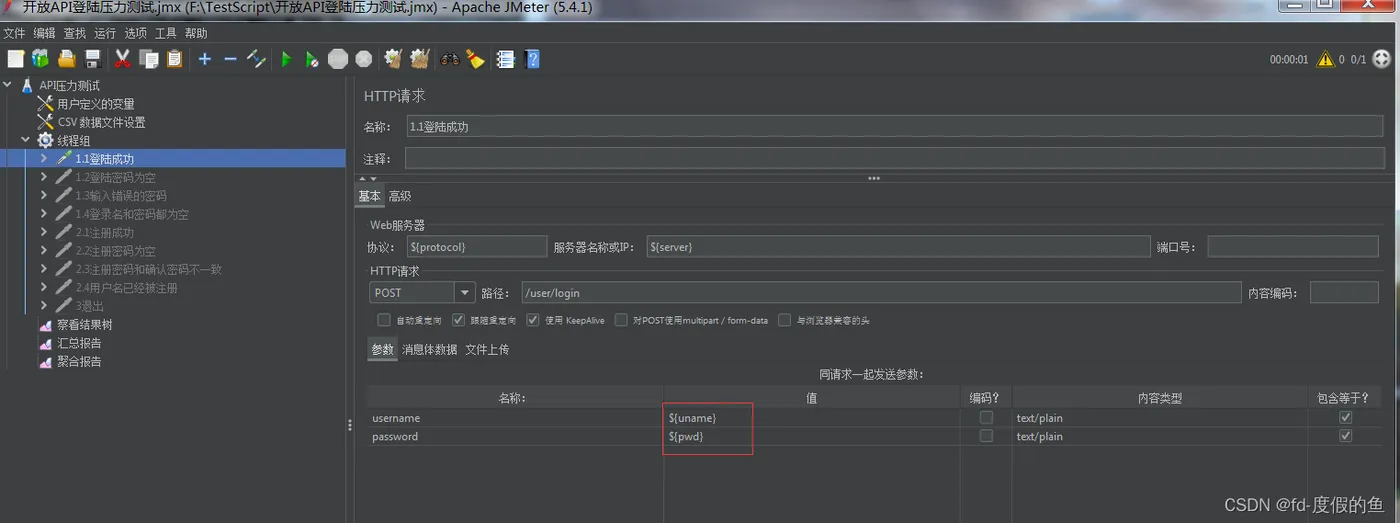The height and width of the screenshot is (523, 1400).
Task: Open the 运行 menu
Action: 105,33
